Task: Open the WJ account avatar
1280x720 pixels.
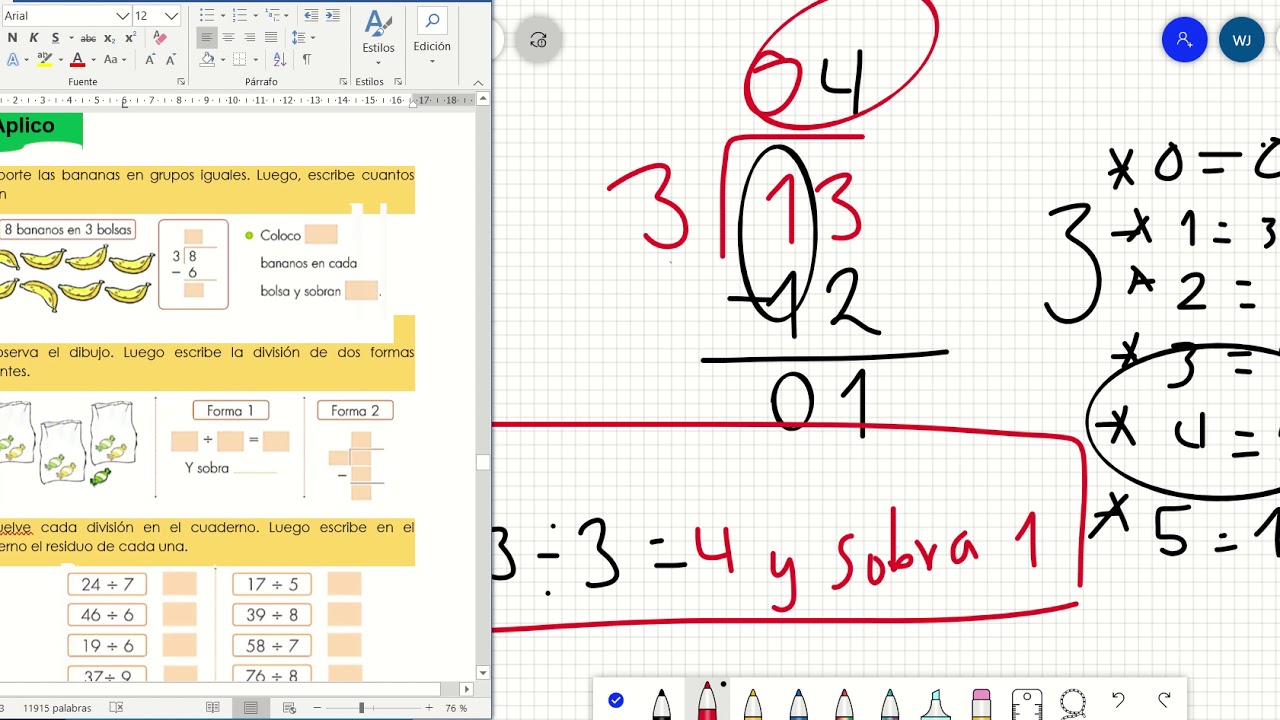Action: coord(1242,40)
